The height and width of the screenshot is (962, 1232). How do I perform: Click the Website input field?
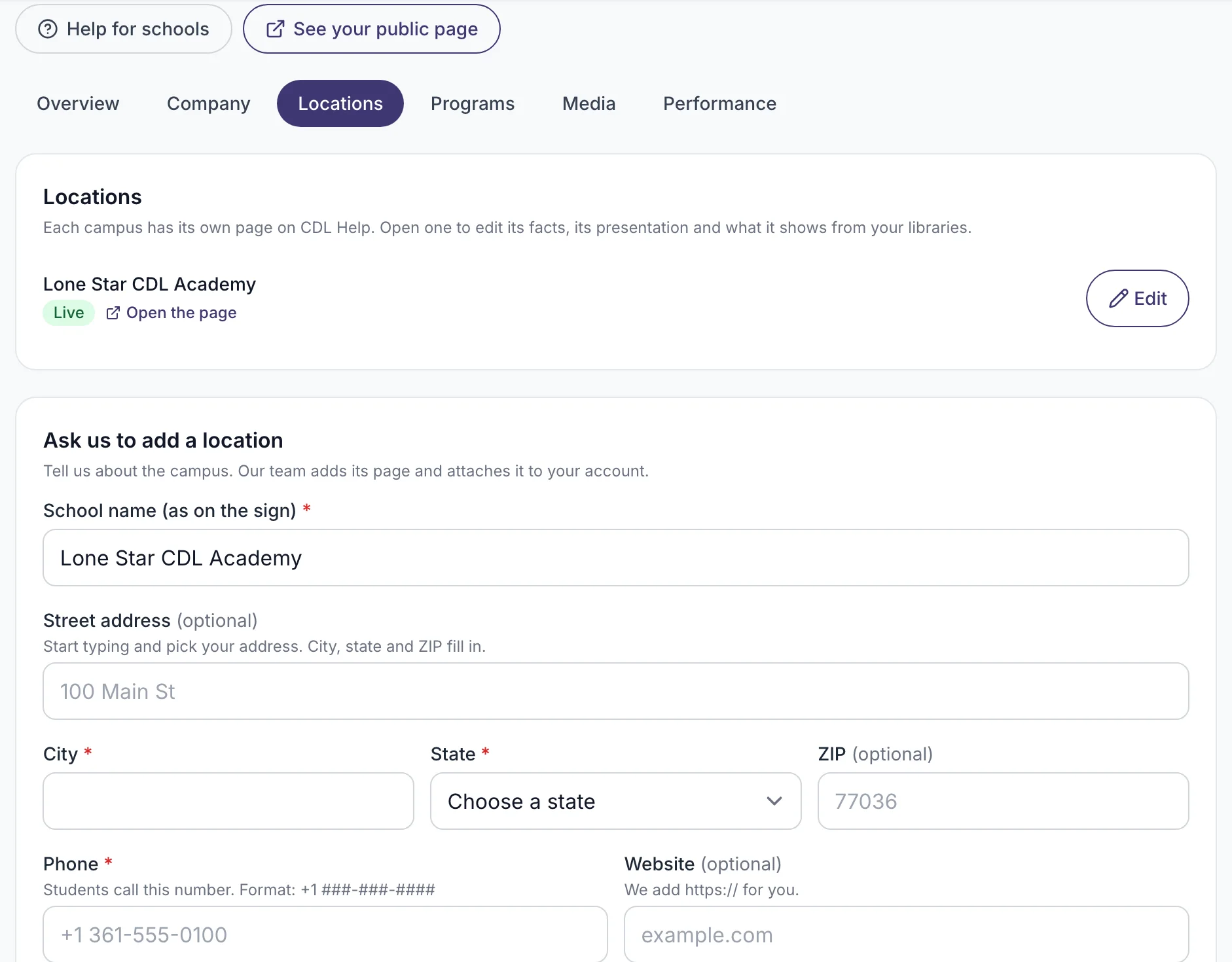pos(907,934)
